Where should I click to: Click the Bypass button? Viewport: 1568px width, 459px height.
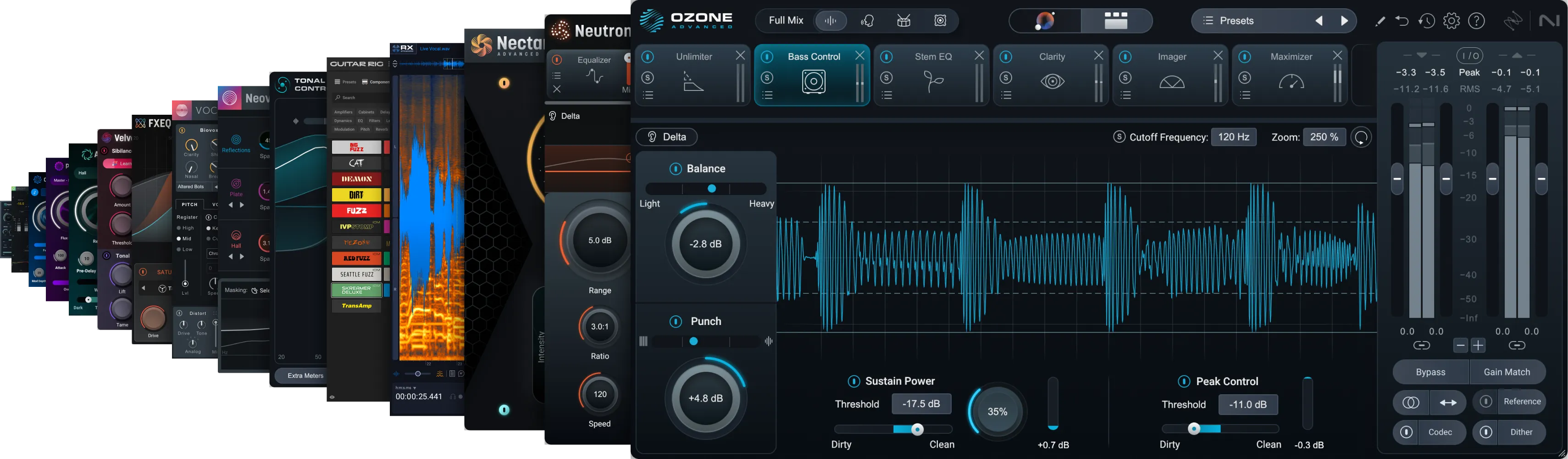point(1430,372)
